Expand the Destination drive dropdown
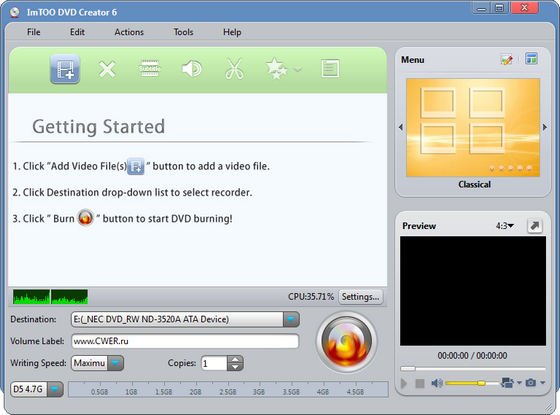Image resolution: width=560 pixels, height=415 pixels. coord(291,319)
